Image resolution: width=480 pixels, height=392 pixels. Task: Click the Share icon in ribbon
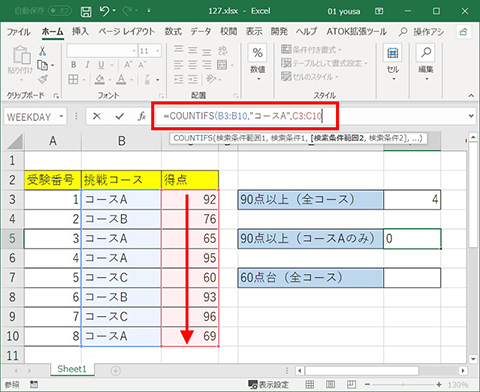pos(464,32)
